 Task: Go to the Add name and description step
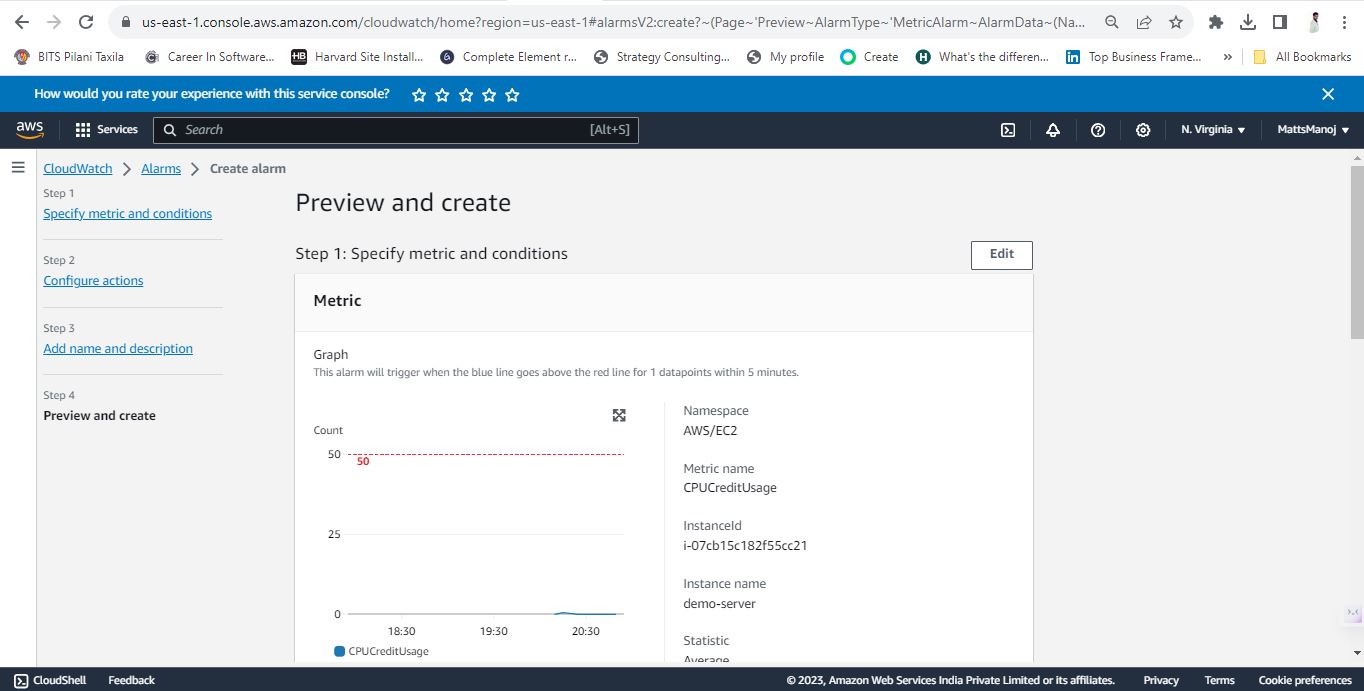[x=118, y=349]
